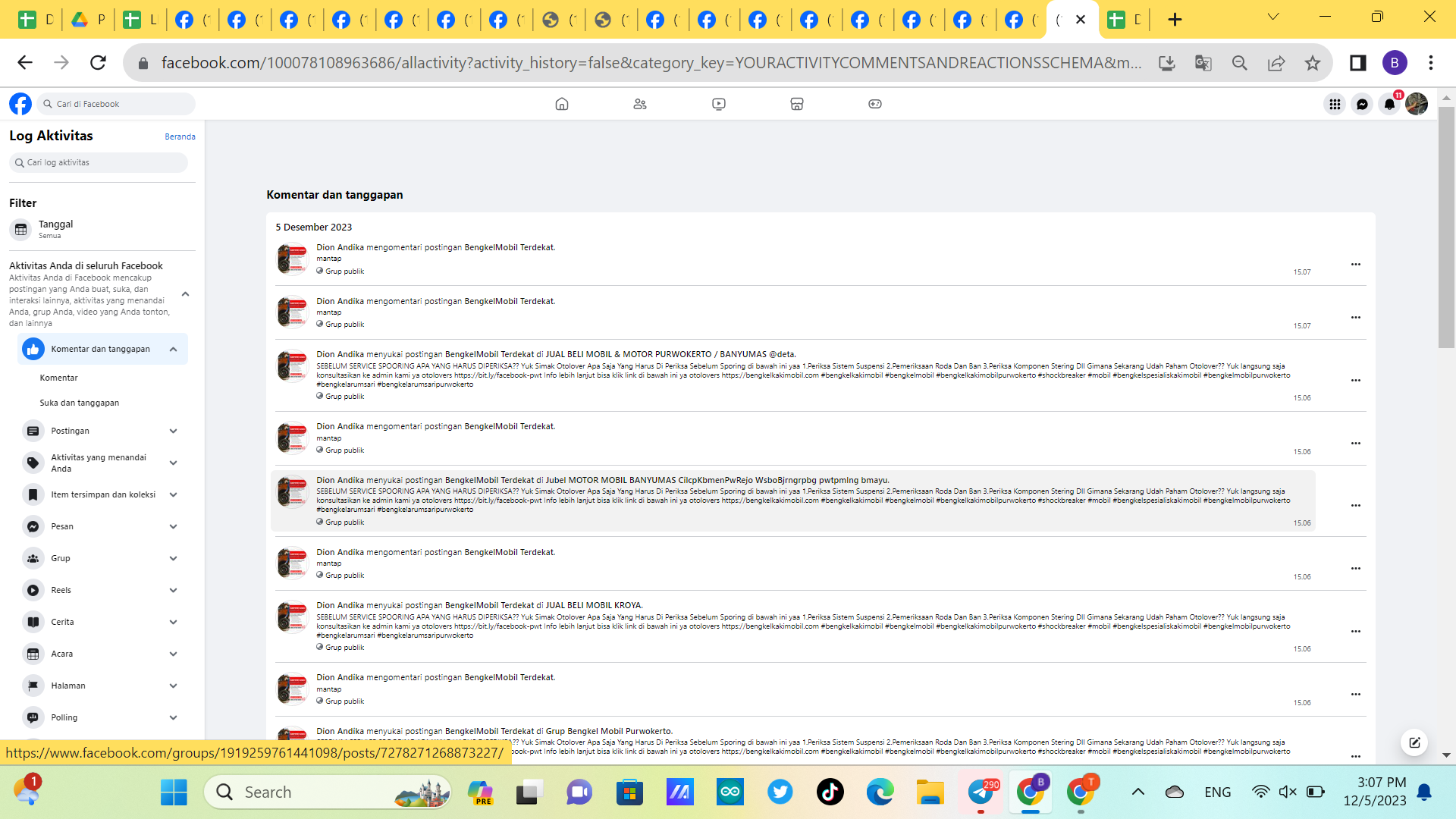Open Chrome profile B avatar
This screenshot has height=819, width=1456.
1395,63
